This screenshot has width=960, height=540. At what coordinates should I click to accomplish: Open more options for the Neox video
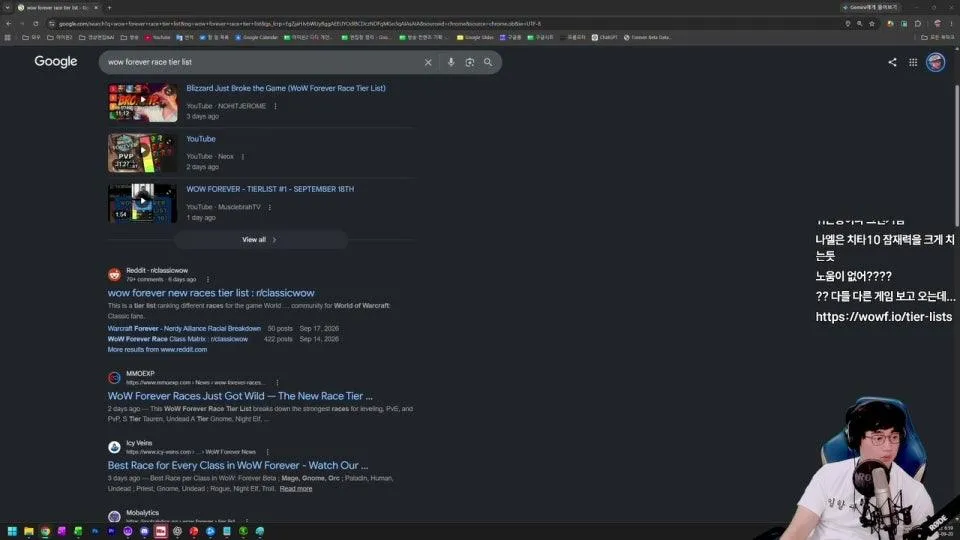[x=243, y=157]
